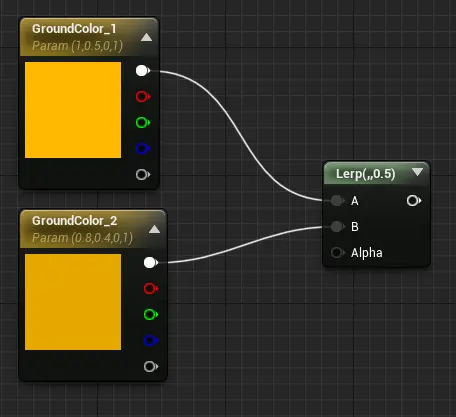Screen dimensions: 456x417
Task: Click the red channel pin of GroundColor_2
Action: [151, 288]
